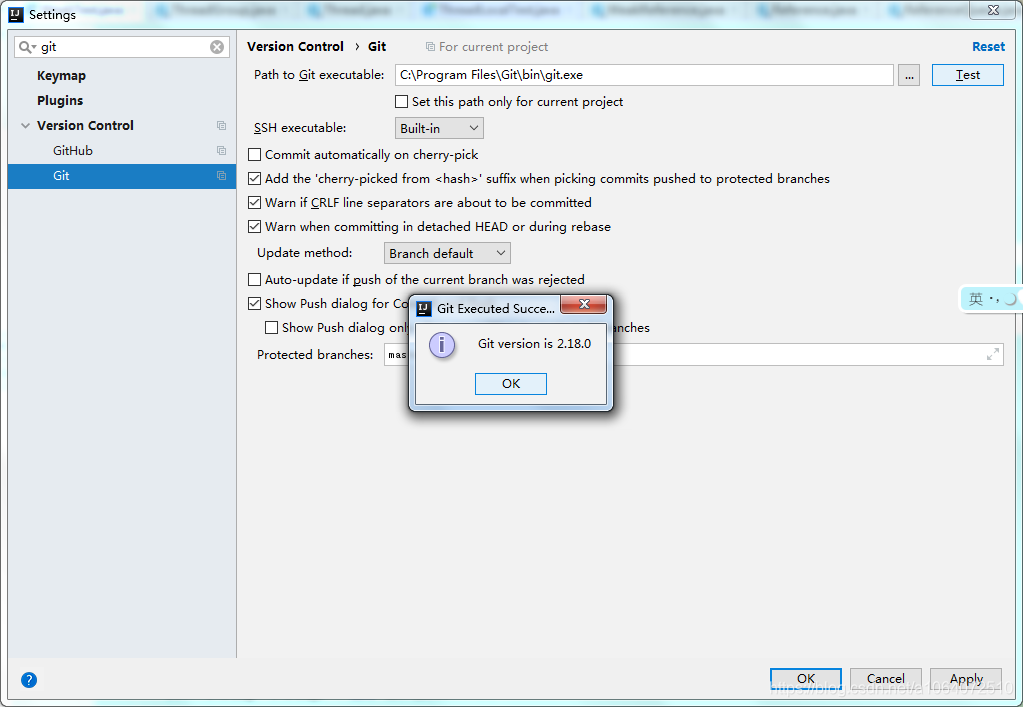Close the Git Executed Successfully popup

[584, 304]
